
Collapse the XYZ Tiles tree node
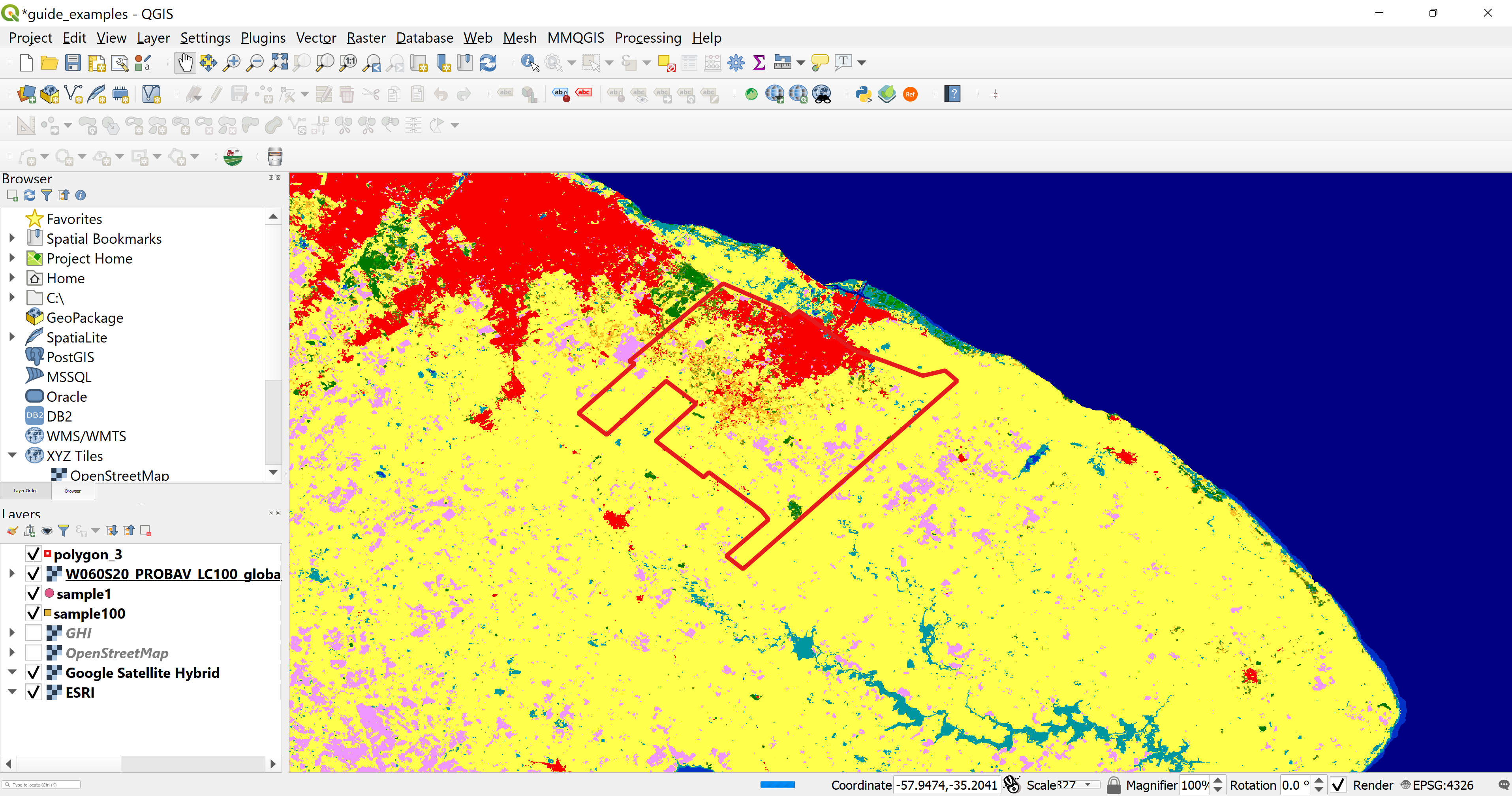point(12,455)
